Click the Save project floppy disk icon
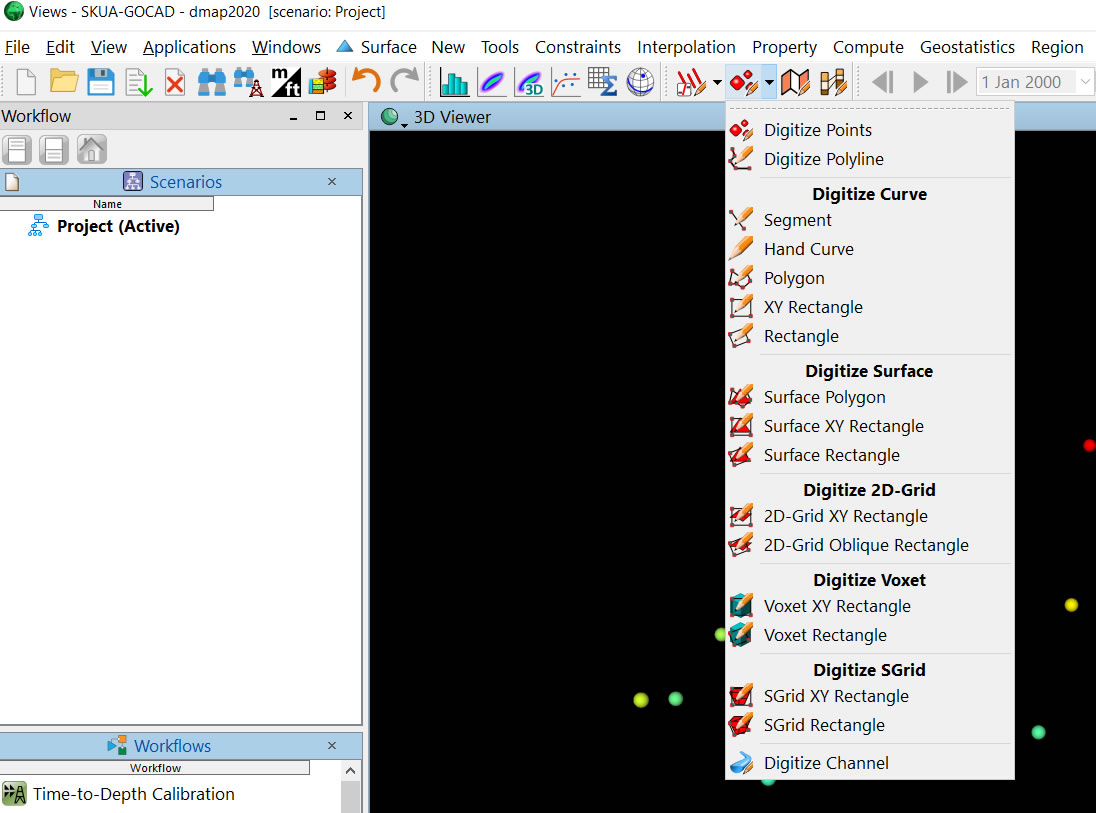The height and width of the screenshot is (813, 1096). 100,82
